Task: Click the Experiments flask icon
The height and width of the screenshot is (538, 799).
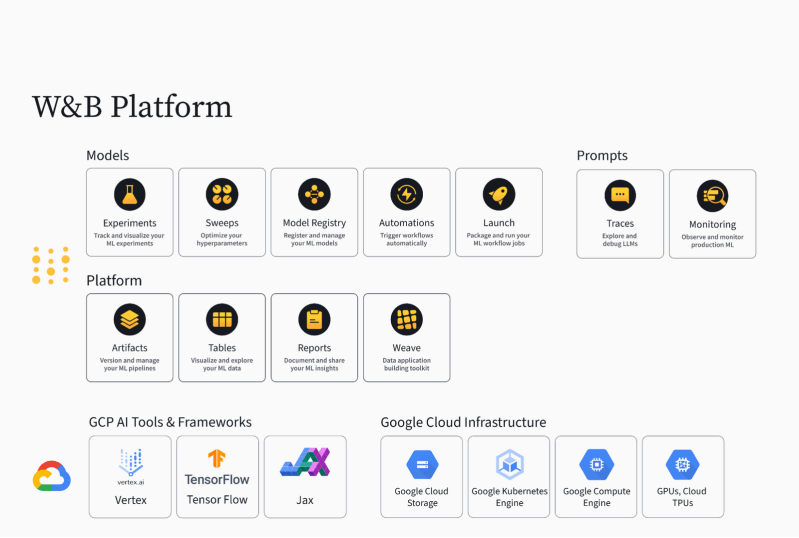Action: point(130,194)
